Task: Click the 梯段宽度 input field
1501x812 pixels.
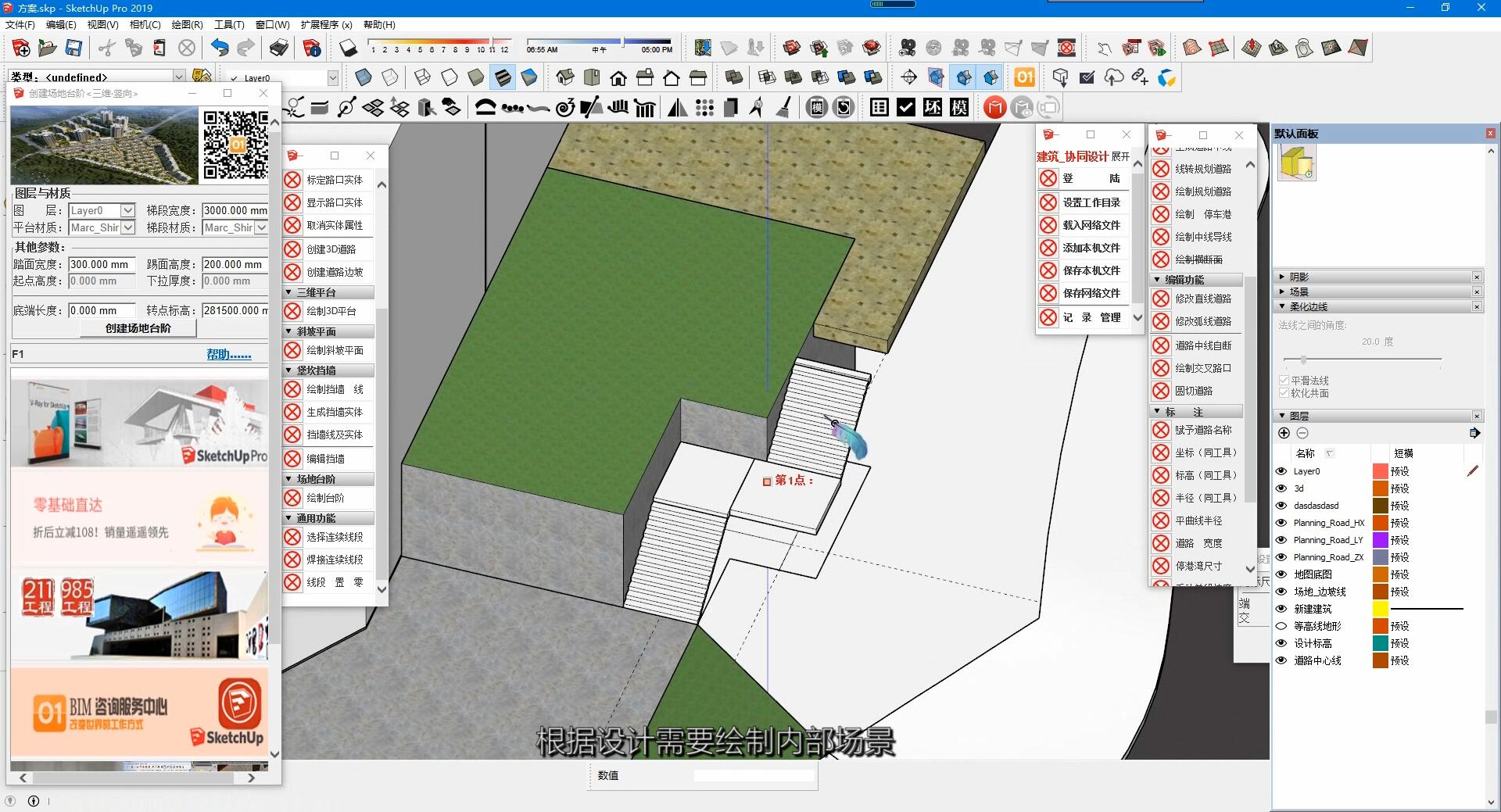Action: pos(235,210)
